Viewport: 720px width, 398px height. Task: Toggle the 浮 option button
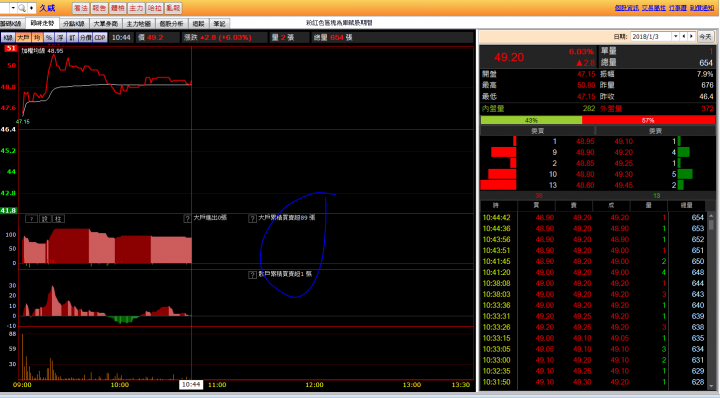click(60, 38)
